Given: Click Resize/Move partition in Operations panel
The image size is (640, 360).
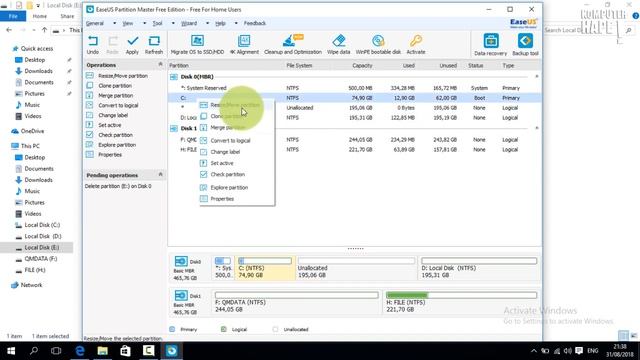Looking at the screenshot, I should tap(123, 76).
